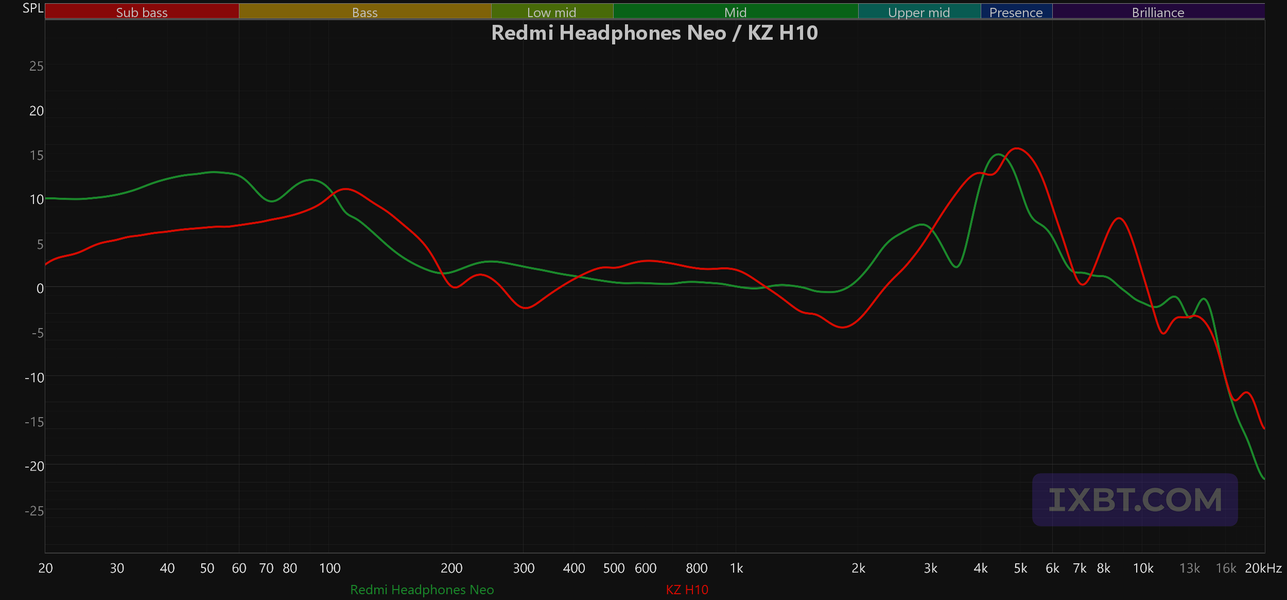Select the Mid frequency band label
1287x600 pixels.
click(x=736, y=13)
